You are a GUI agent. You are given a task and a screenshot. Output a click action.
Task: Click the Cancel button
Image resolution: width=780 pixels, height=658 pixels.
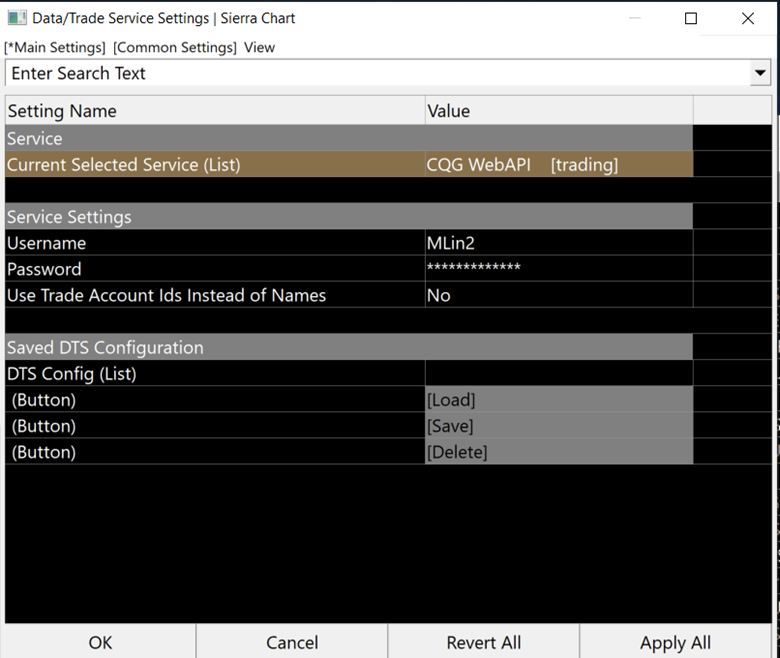[x=292, y=642]
